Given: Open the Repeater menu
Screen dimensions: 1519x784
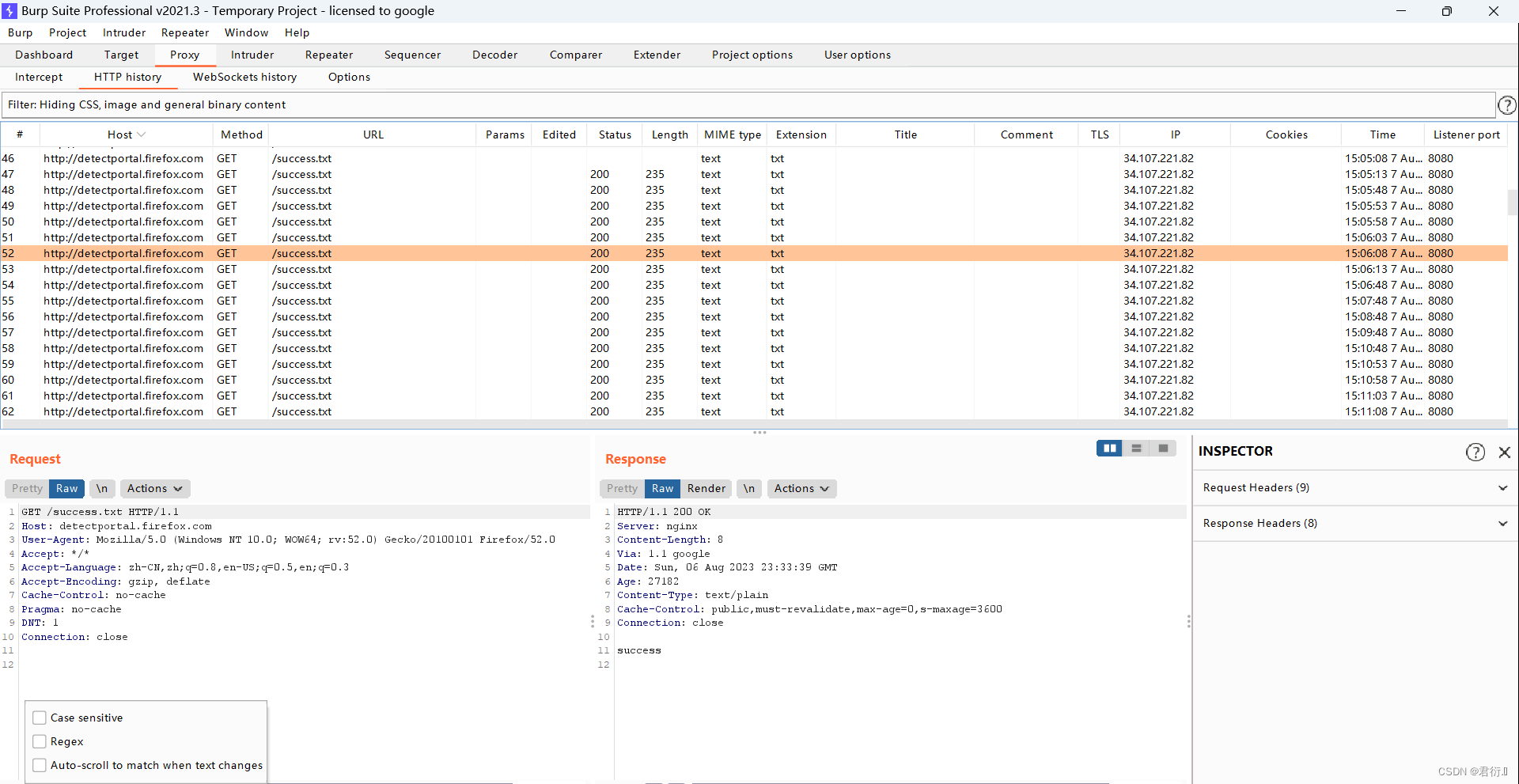Looking at the screenshot, I should coord(185,32).
